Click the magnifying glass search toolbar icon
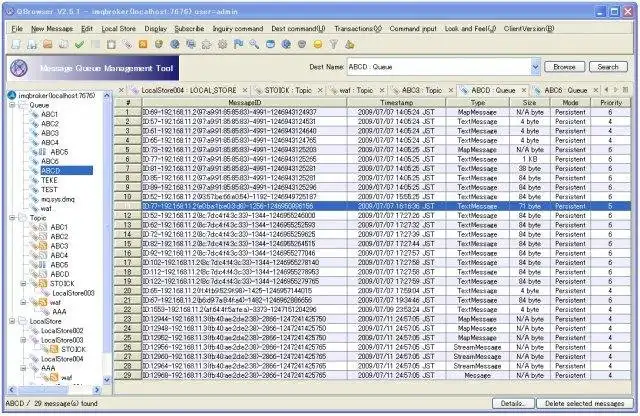640x416 pixels. (254, 44)
